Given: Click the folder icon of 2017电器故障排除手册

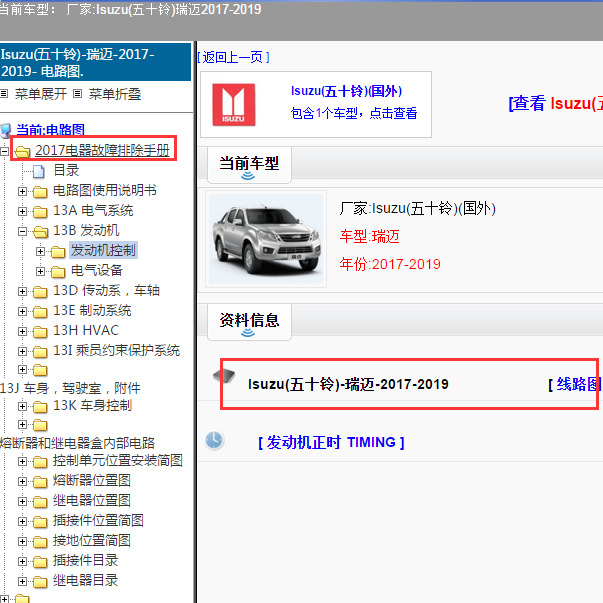Looking at the screenshot, I should point(22,152).
